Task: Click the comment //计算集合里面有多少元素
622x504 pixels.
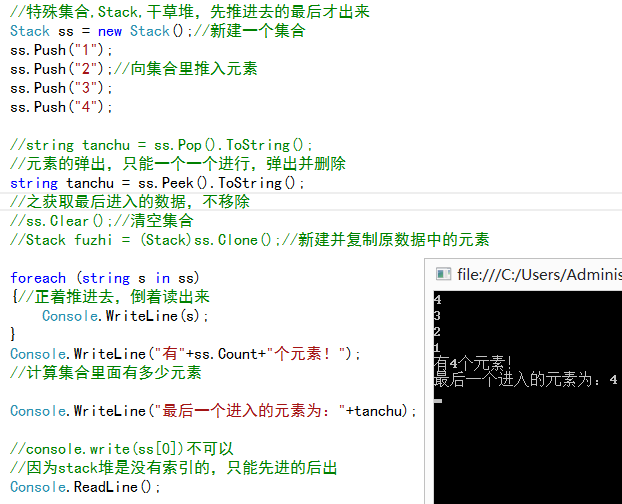Action: point(106,372)
